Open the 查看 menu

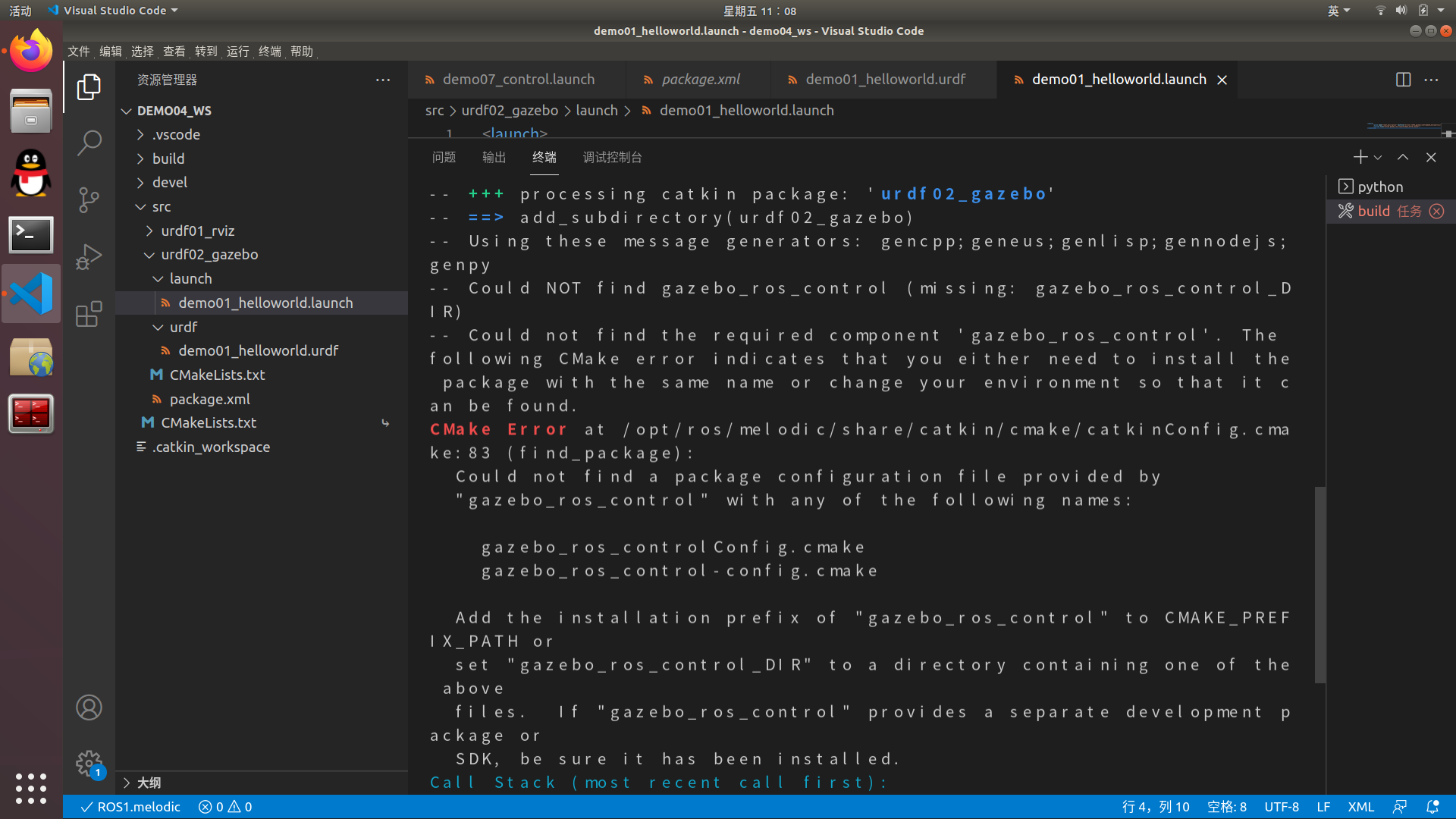coord(174,51)
